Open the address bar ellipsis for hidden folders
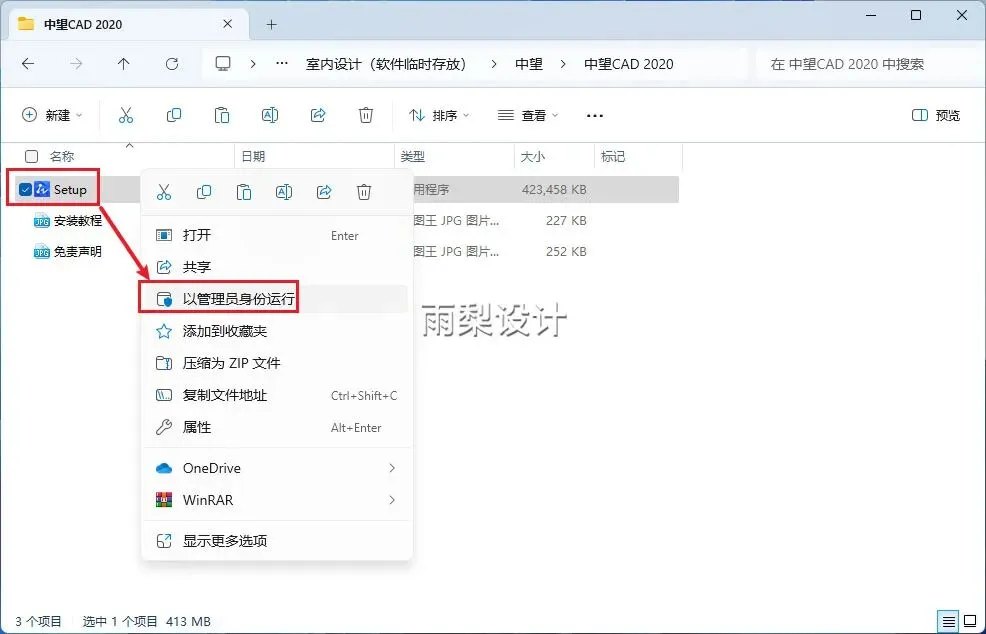Viewport: 986px width, 634px height. (282, 64)
